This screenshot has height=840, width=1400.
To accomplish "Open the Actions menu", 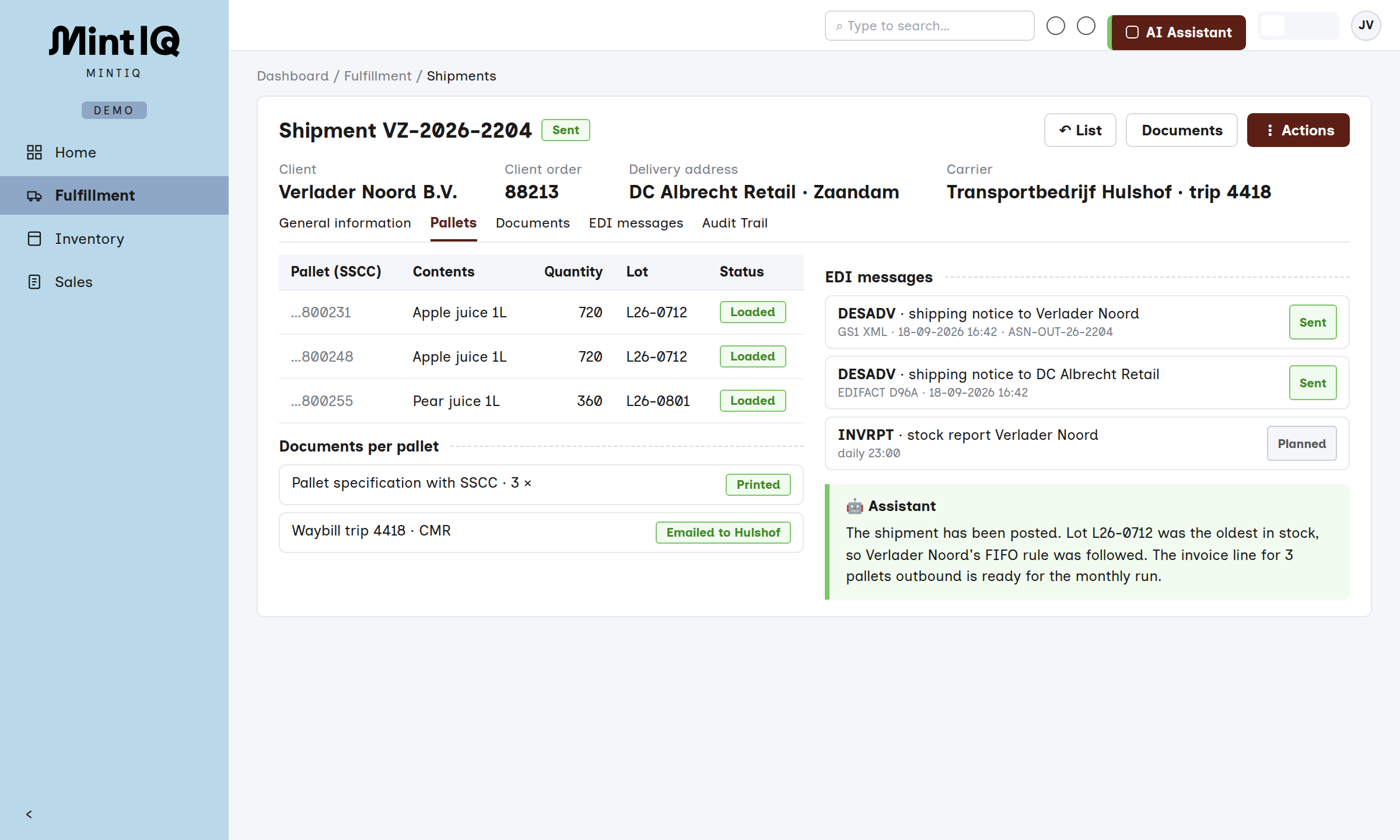I will (x=1298, y=130).
